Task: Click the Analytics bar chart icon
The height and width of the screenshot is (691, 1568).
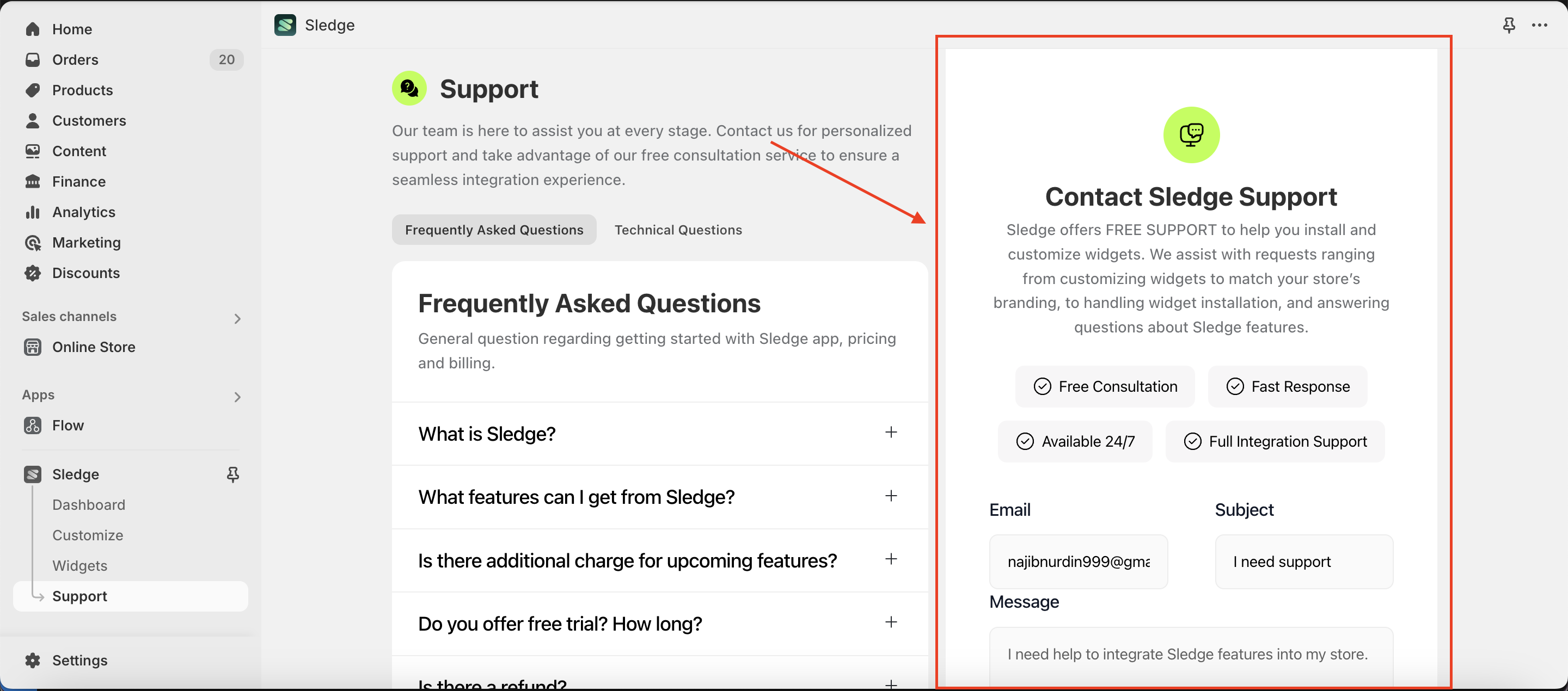Action: 33,212
